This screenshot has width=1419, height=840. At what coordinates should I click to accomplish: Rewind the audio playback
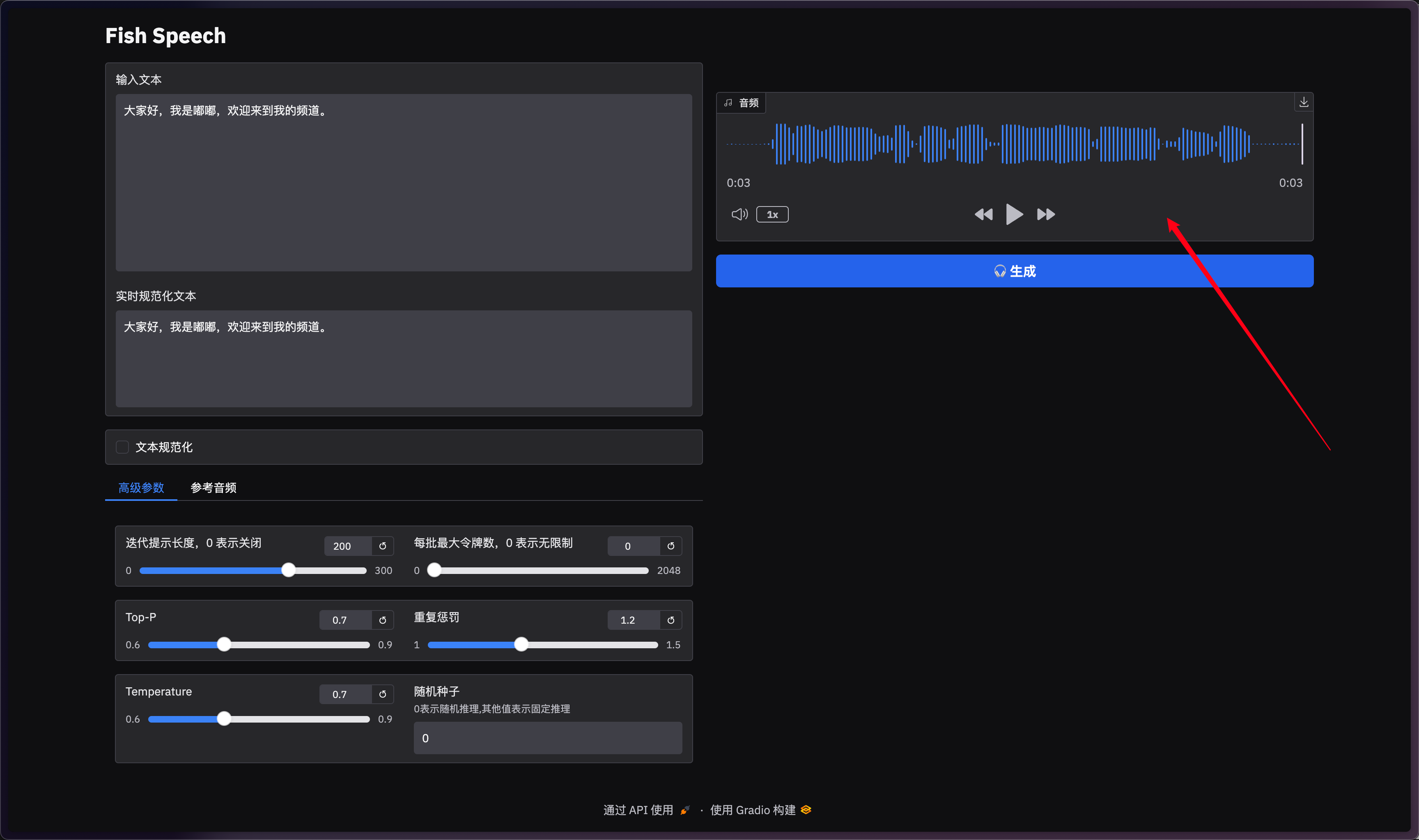tap(983, 215)
